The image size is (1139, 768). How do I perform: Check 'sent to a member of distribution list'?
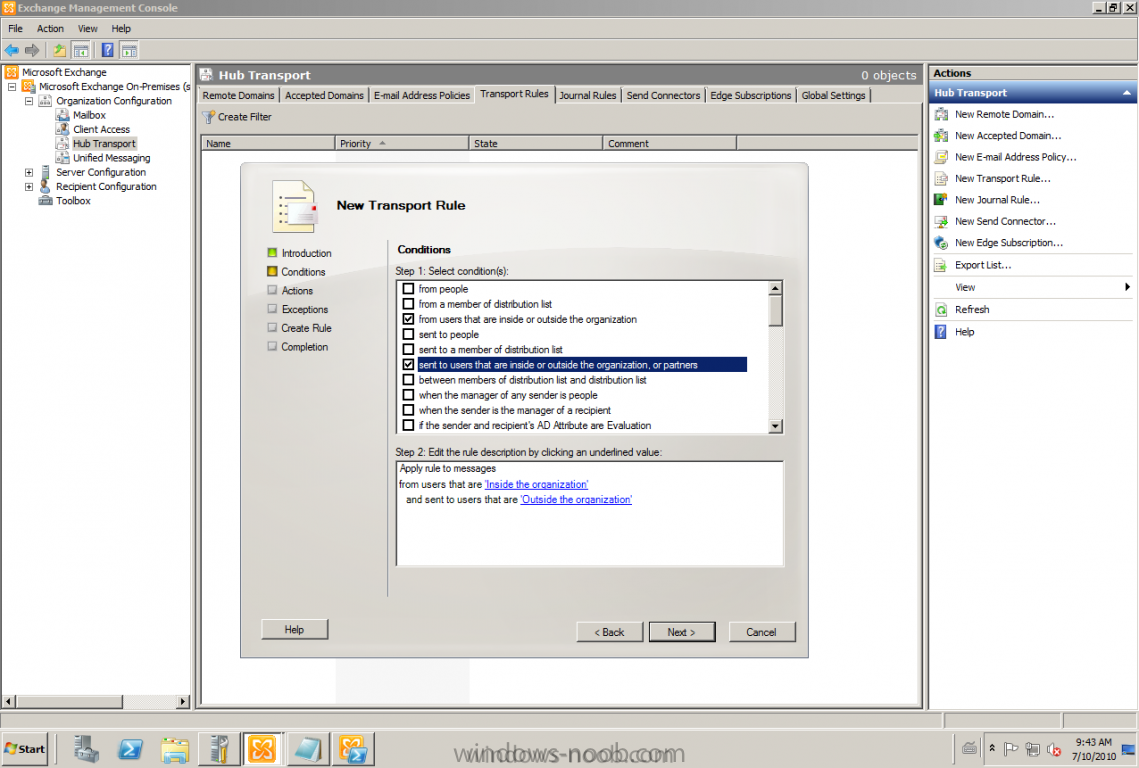click(x=408, y=349)
